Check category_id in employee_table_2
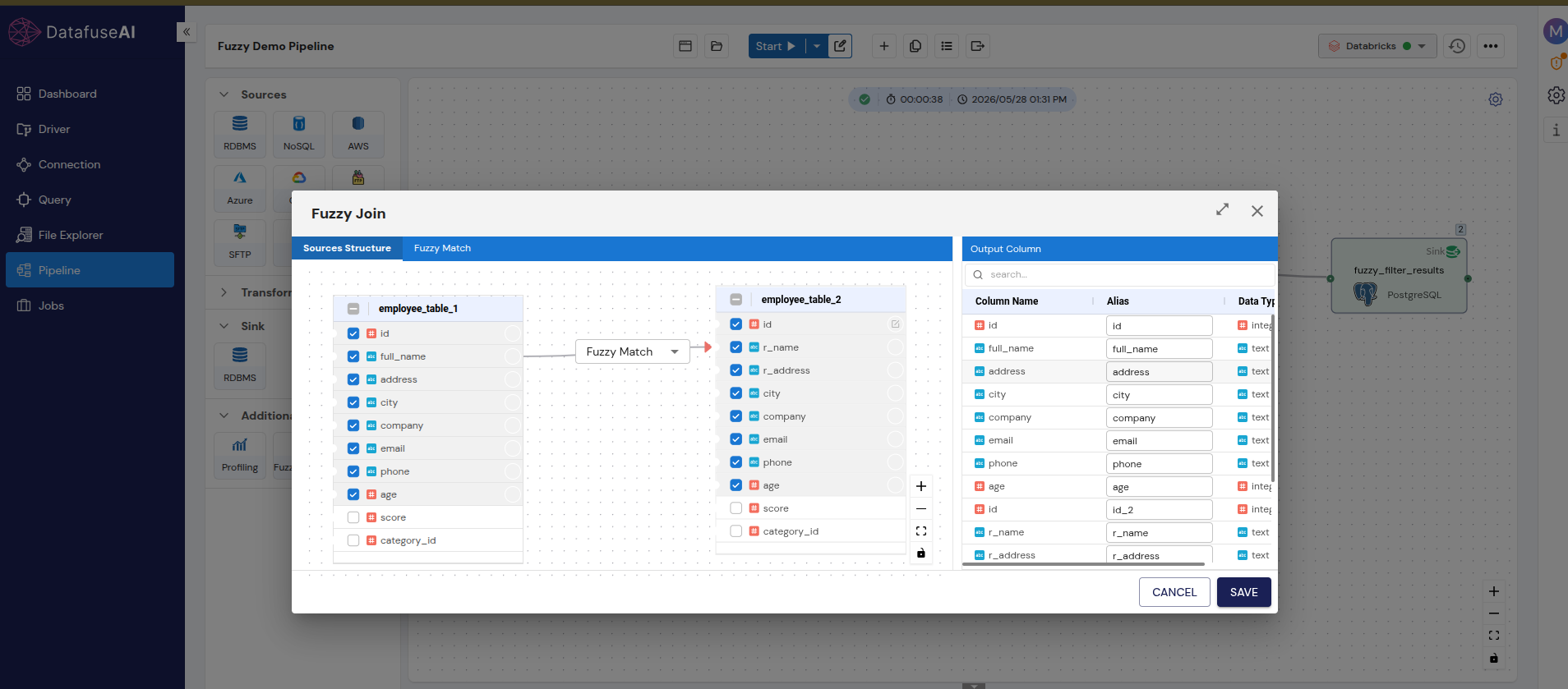The width and height of the screenshot is (1568, 689). [736, 531]
